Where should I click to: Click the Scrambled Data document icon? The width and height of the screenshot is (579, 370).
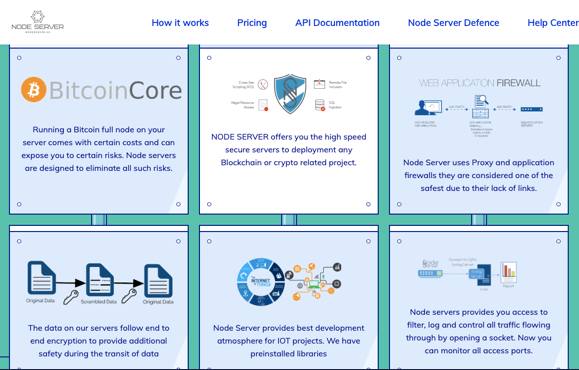point(100,280)
